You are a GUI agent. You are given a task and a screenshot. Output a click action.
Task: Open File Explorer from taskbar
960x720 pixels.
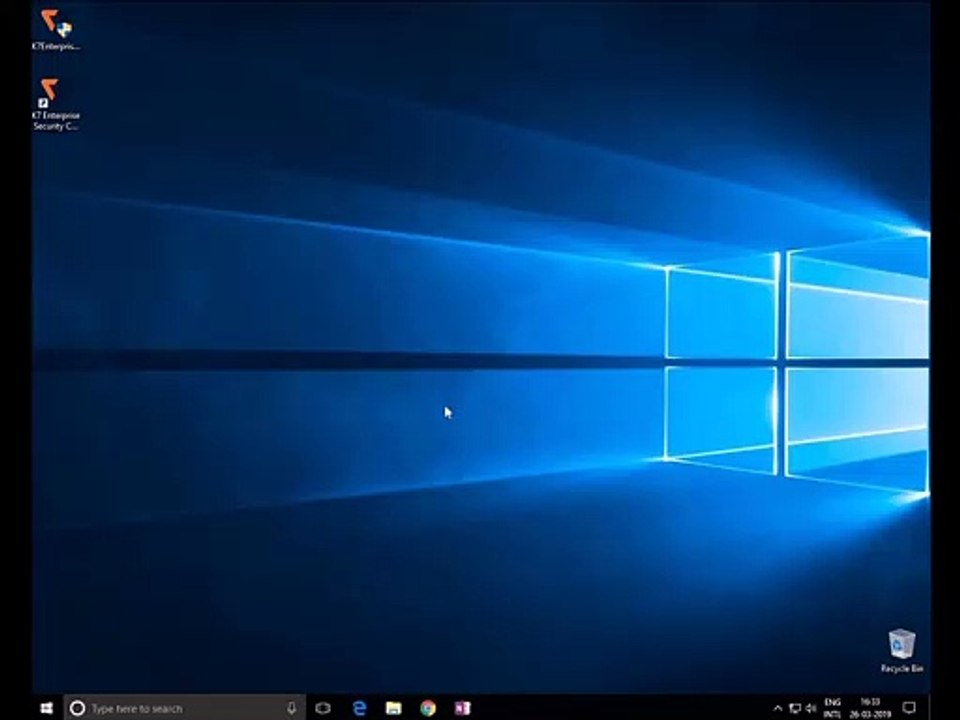pos(393,708)
